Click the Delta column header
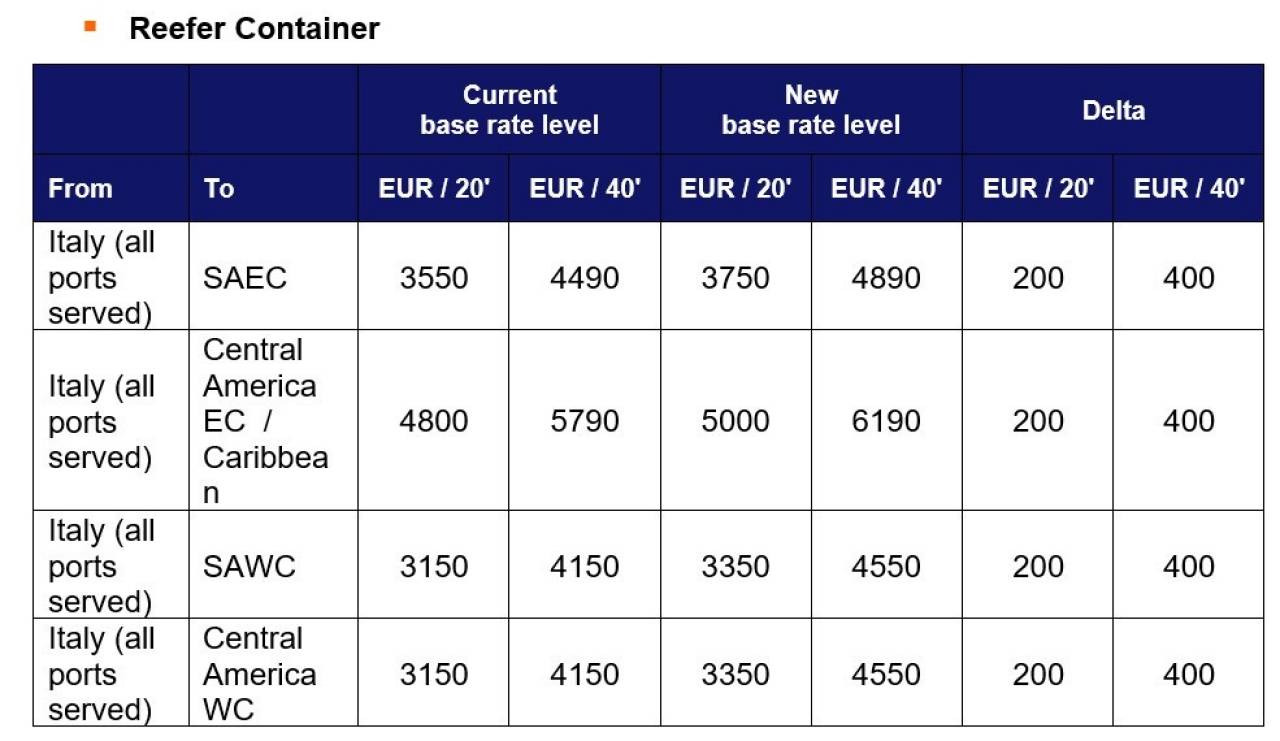 click(1113, 110)
